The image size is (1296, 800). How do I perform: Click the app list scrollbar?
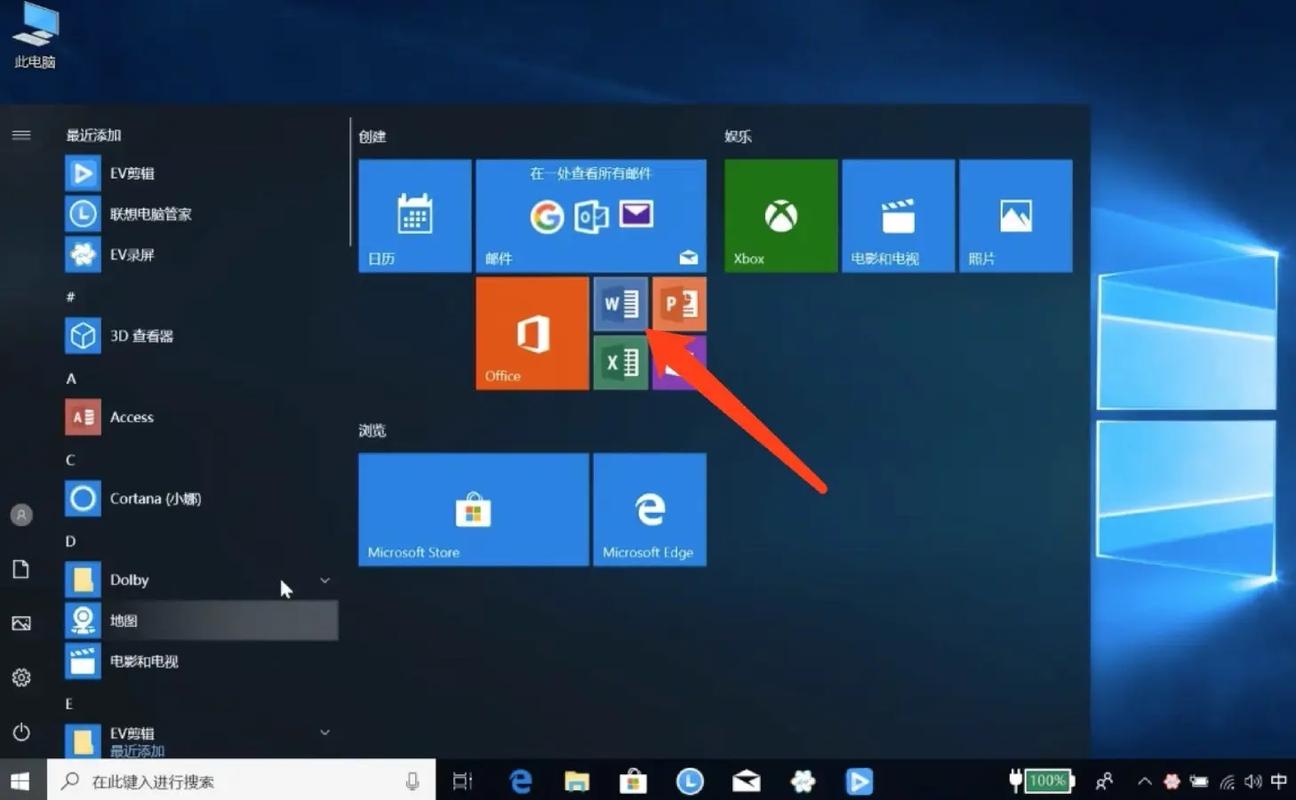350,181
